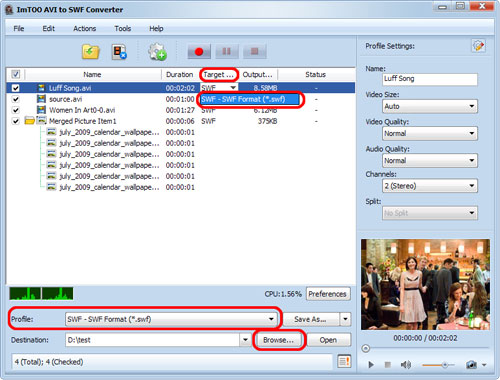This screenshot has width=500, height=380.
Task: Click the Women In Art0-0.avi file icon
Action: [x=41, y=110]
